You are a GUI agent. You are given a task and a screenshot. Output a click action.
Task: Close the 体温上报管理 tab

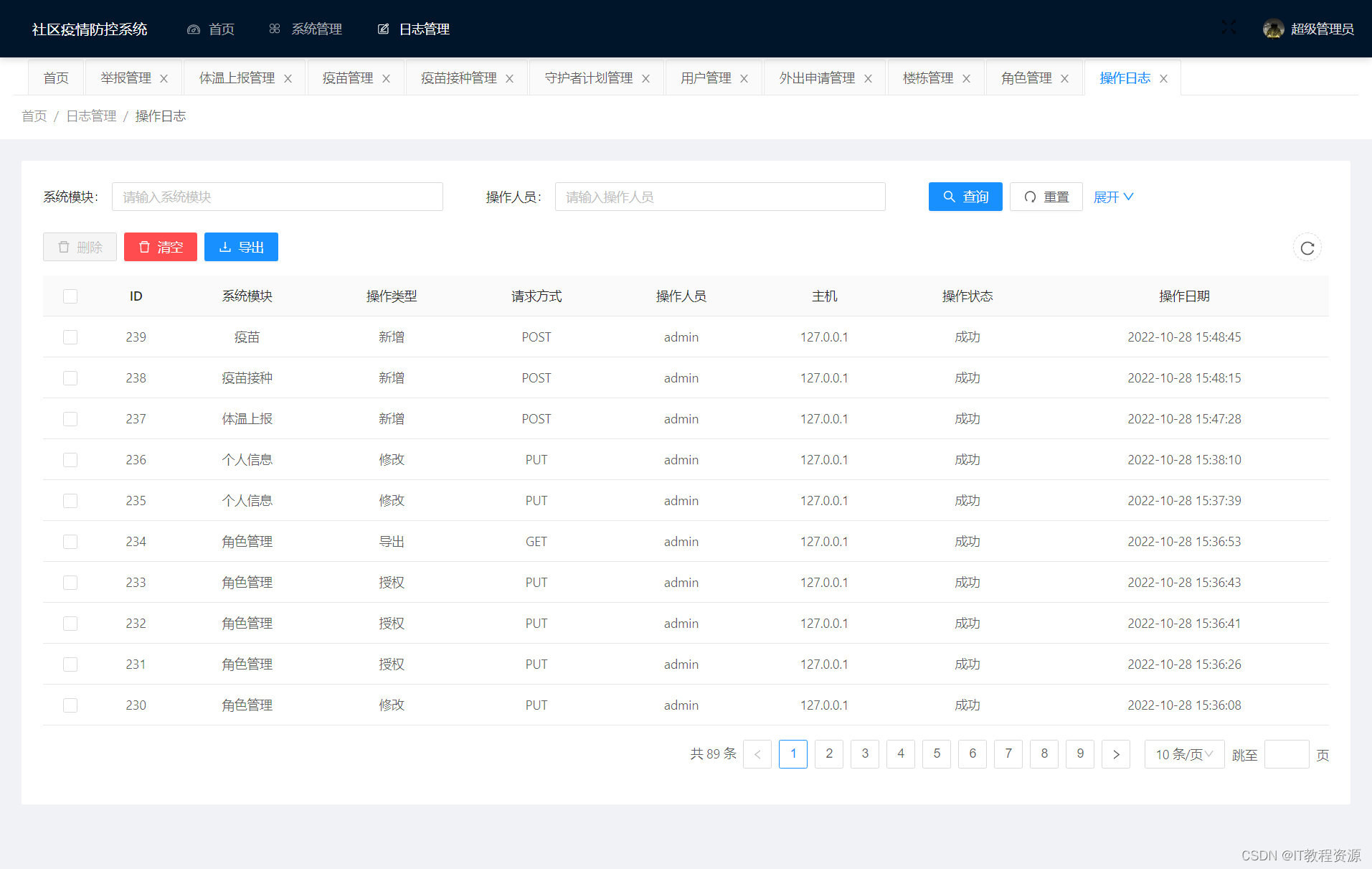click(x=288, y=78)
